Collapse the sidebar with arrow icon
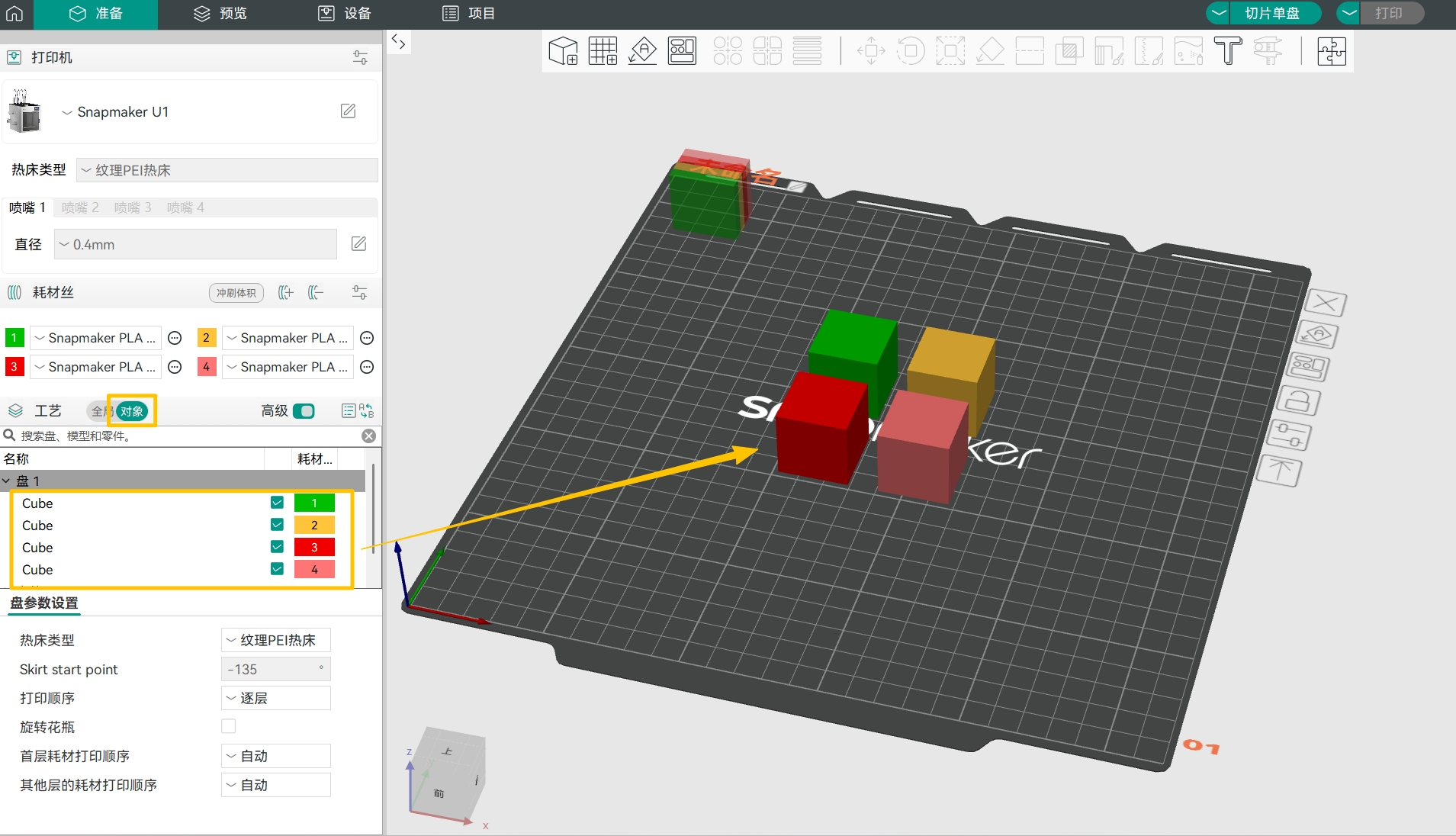Image resolution: width=1456 pixels, height=836 pixels. [x=398, y=42]
